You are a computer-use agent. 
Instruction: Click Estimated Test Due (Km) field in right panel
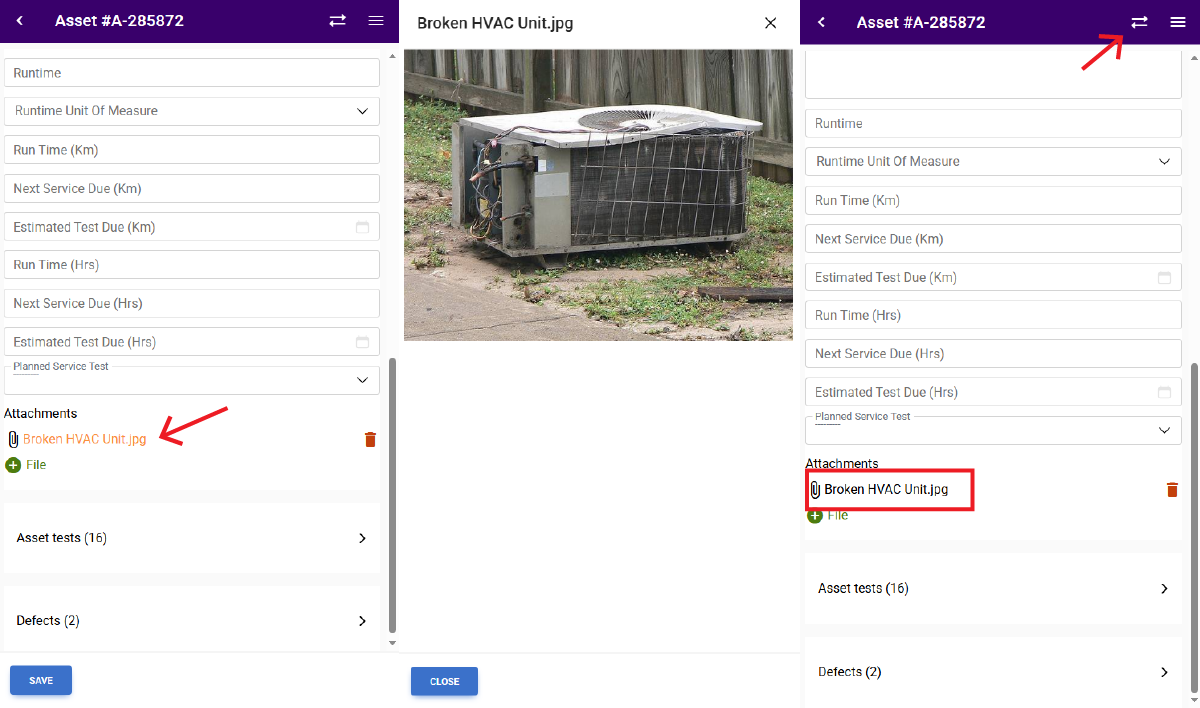tap(994, 277)
